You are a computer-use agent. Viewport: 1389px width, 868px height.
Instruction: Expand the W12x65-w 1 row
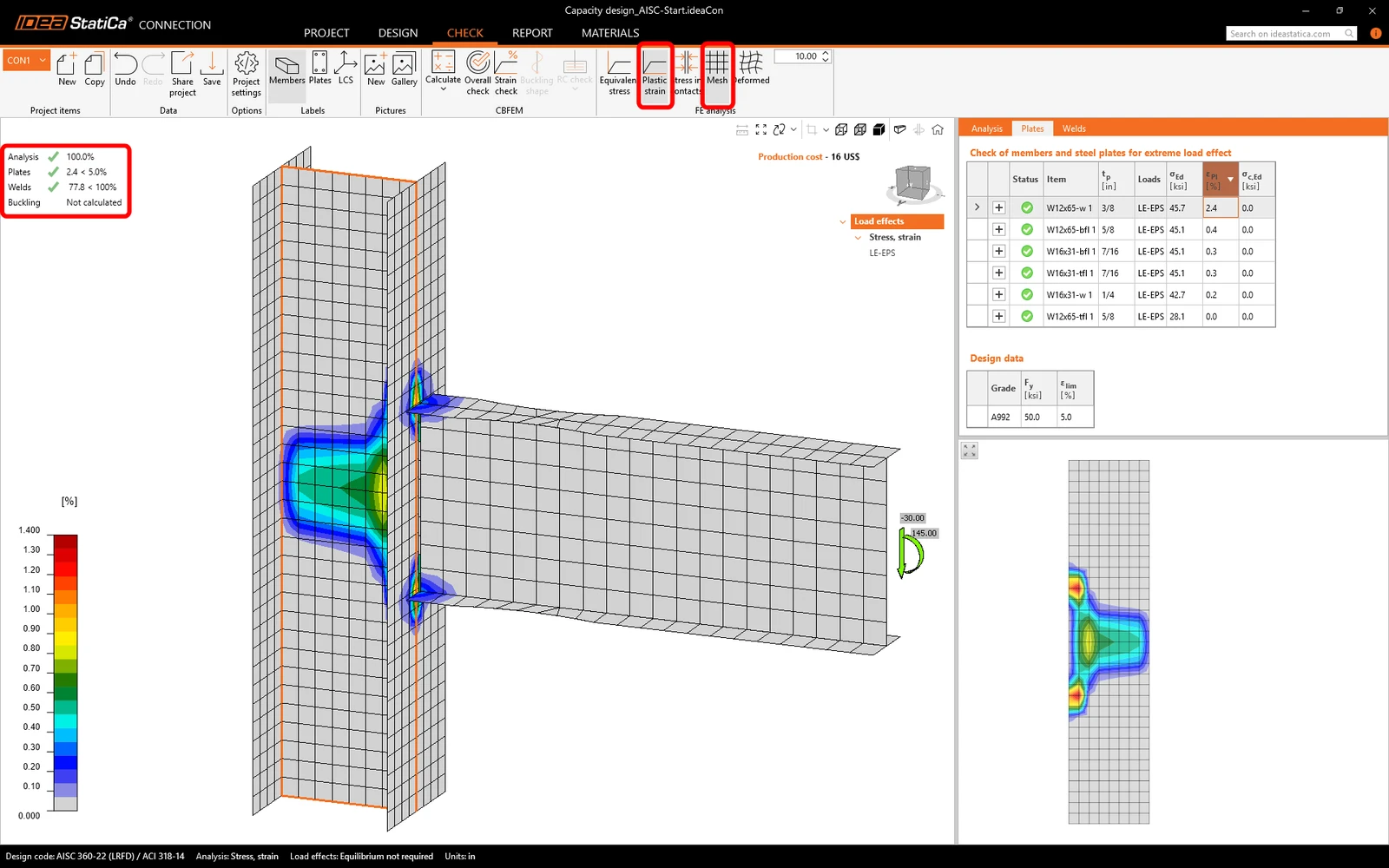[998, 207]
